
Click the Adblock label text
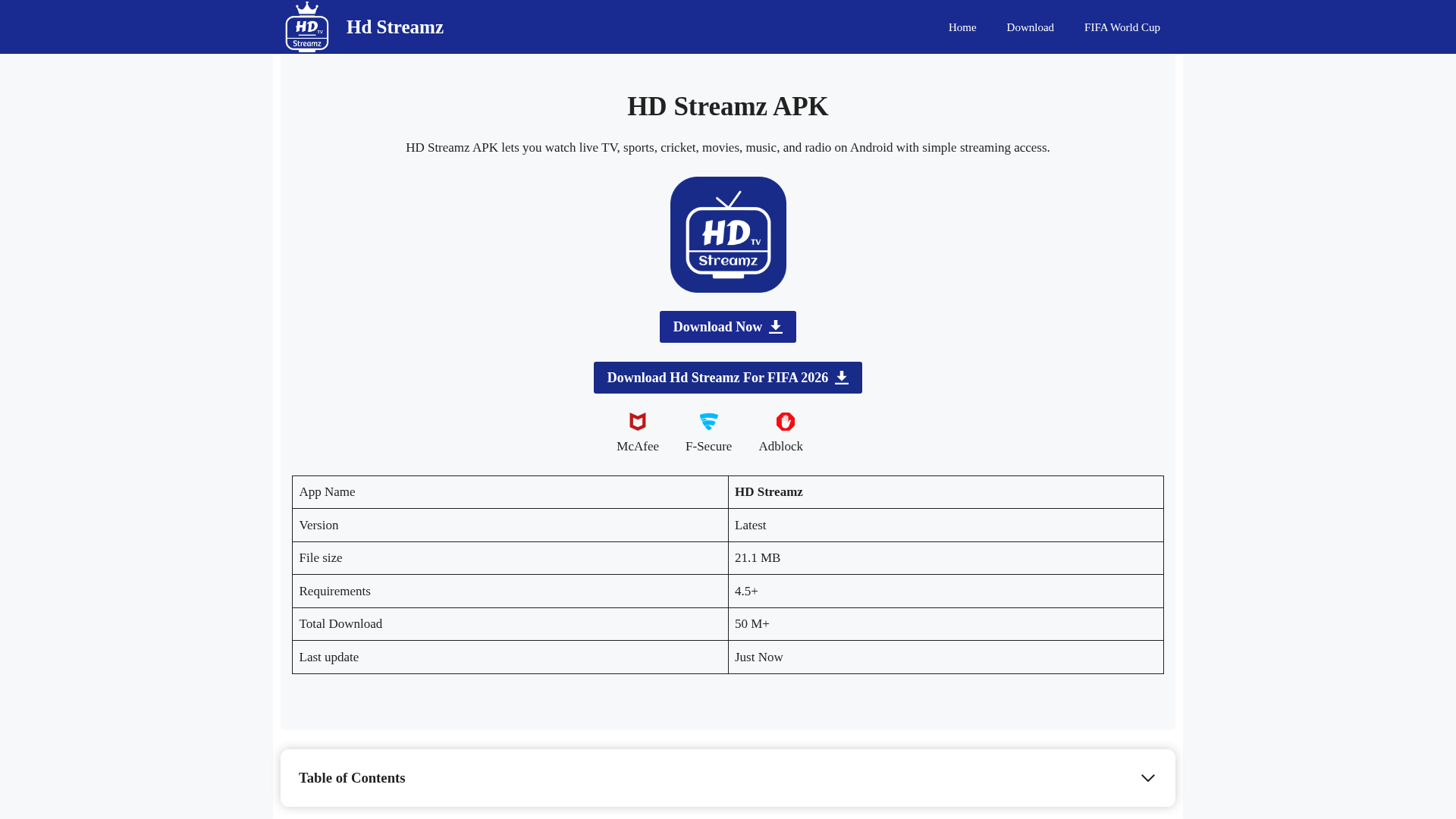(x=781, y=447)
